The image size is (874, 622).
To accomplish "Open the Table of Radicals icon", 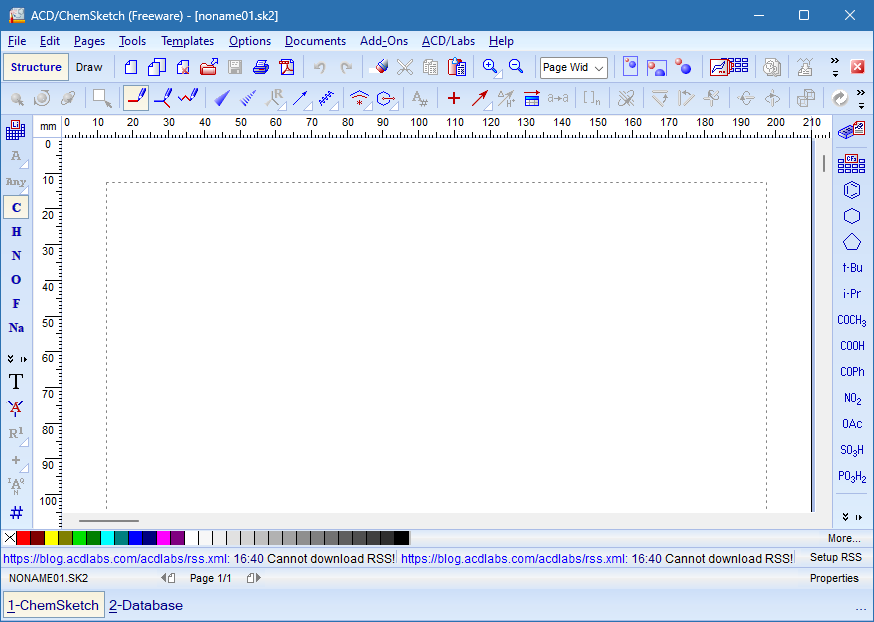I will [x=852, y=163].
